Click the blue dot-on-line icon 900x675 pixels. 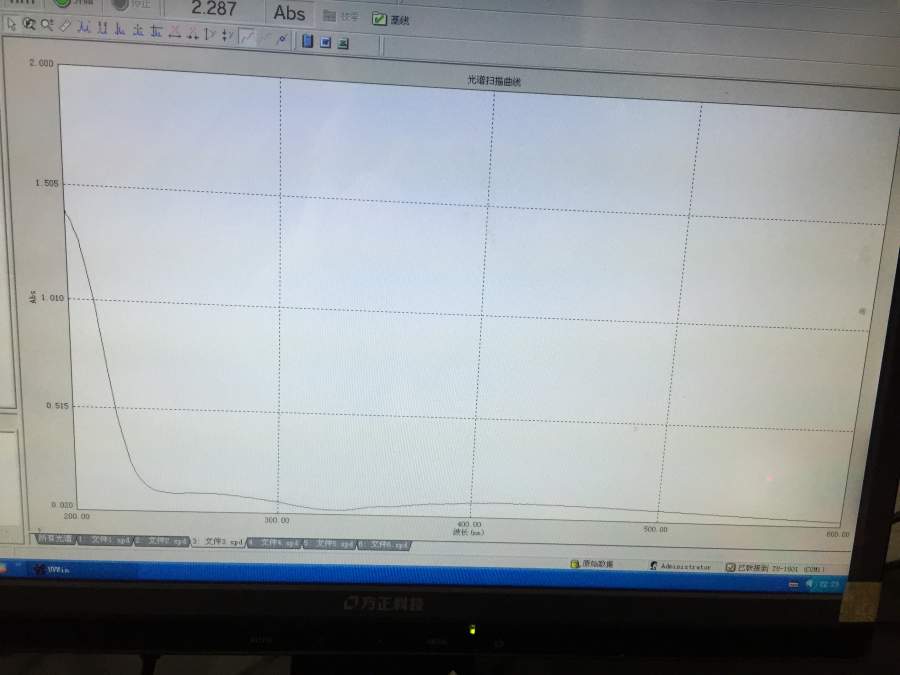282,38
